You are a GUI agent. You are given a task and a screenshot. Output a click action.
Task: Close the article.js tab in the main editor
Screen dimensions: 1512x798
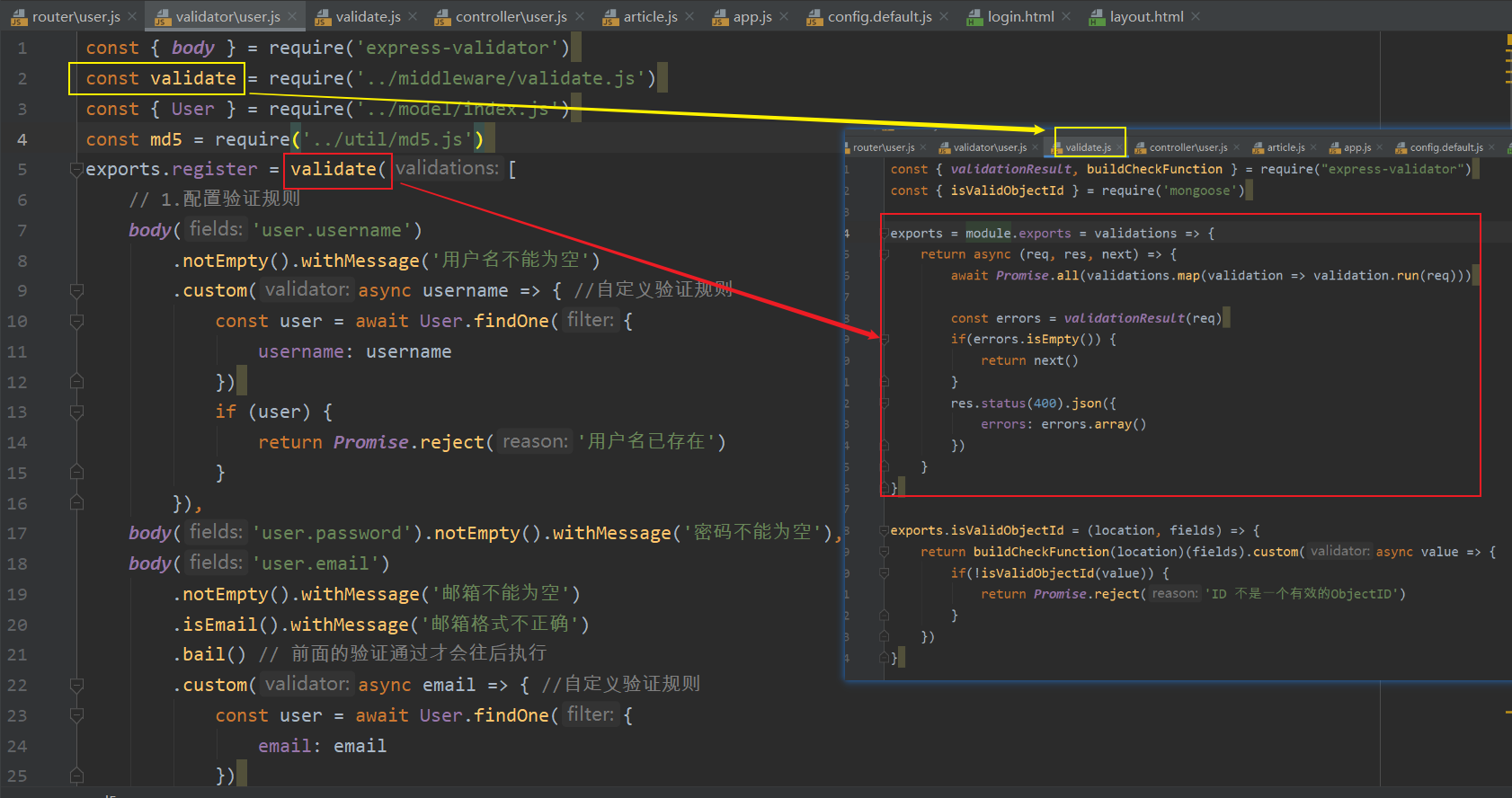point(689,16)
